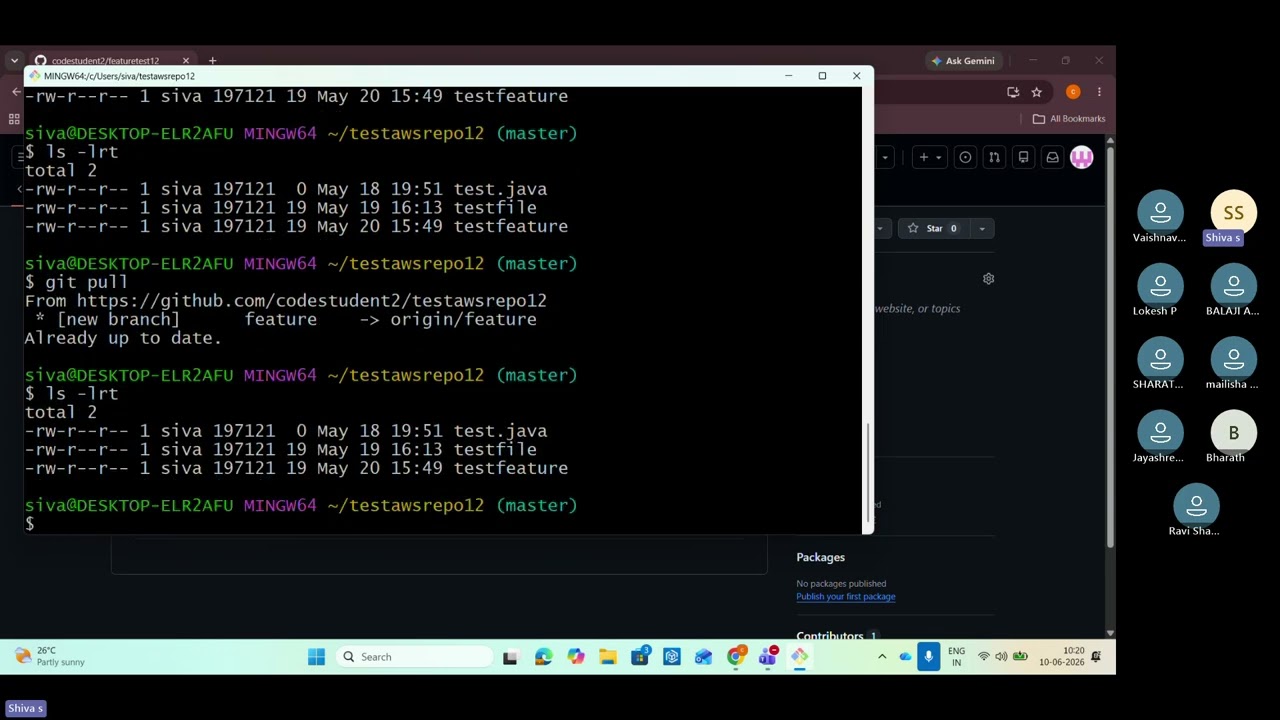Open weather widget Partly sunny
The width and height of the screenshot is (1280, 720).
tap(50, 657)
